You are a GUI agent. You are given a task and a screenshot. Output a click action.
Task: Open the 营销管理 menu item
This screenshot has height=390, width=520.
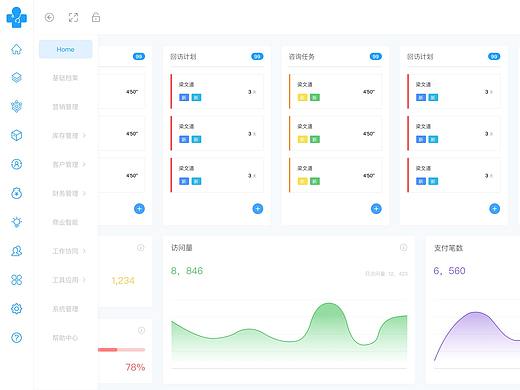(65, 107)
